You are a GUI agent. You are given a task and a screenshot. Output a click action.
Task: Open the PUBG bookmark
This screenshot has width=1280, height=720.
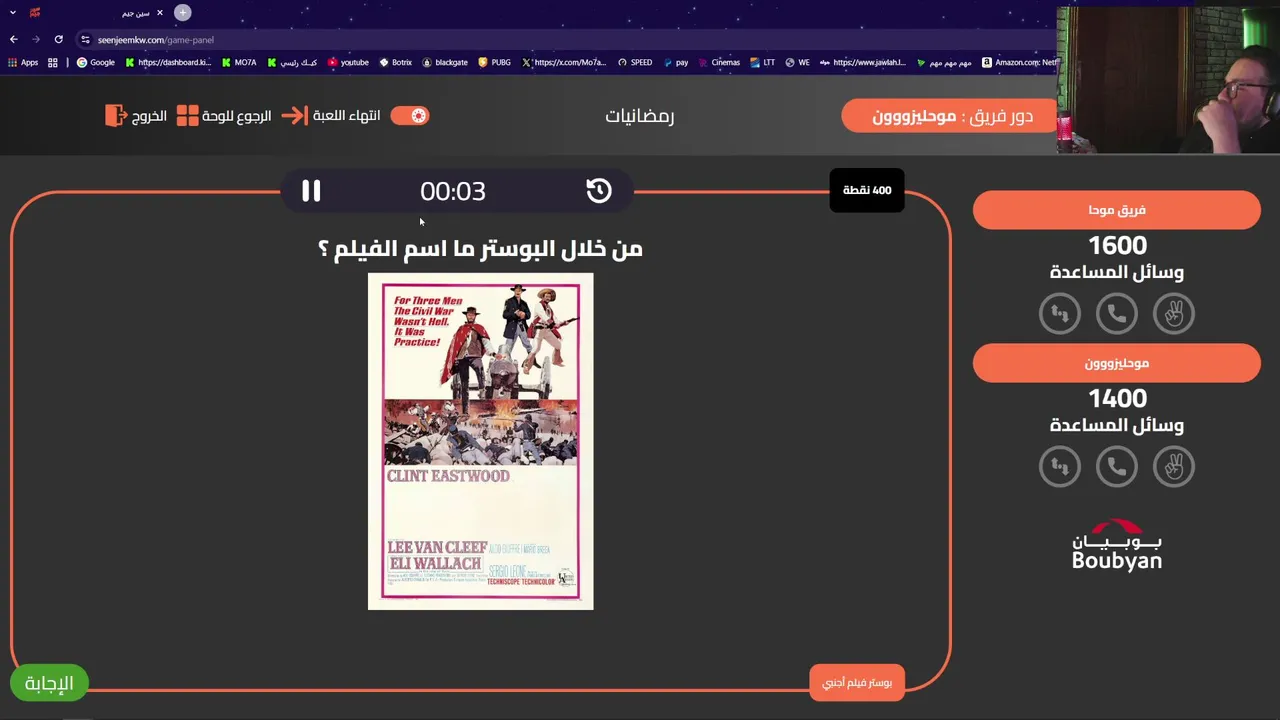click(x=494, y=62)
